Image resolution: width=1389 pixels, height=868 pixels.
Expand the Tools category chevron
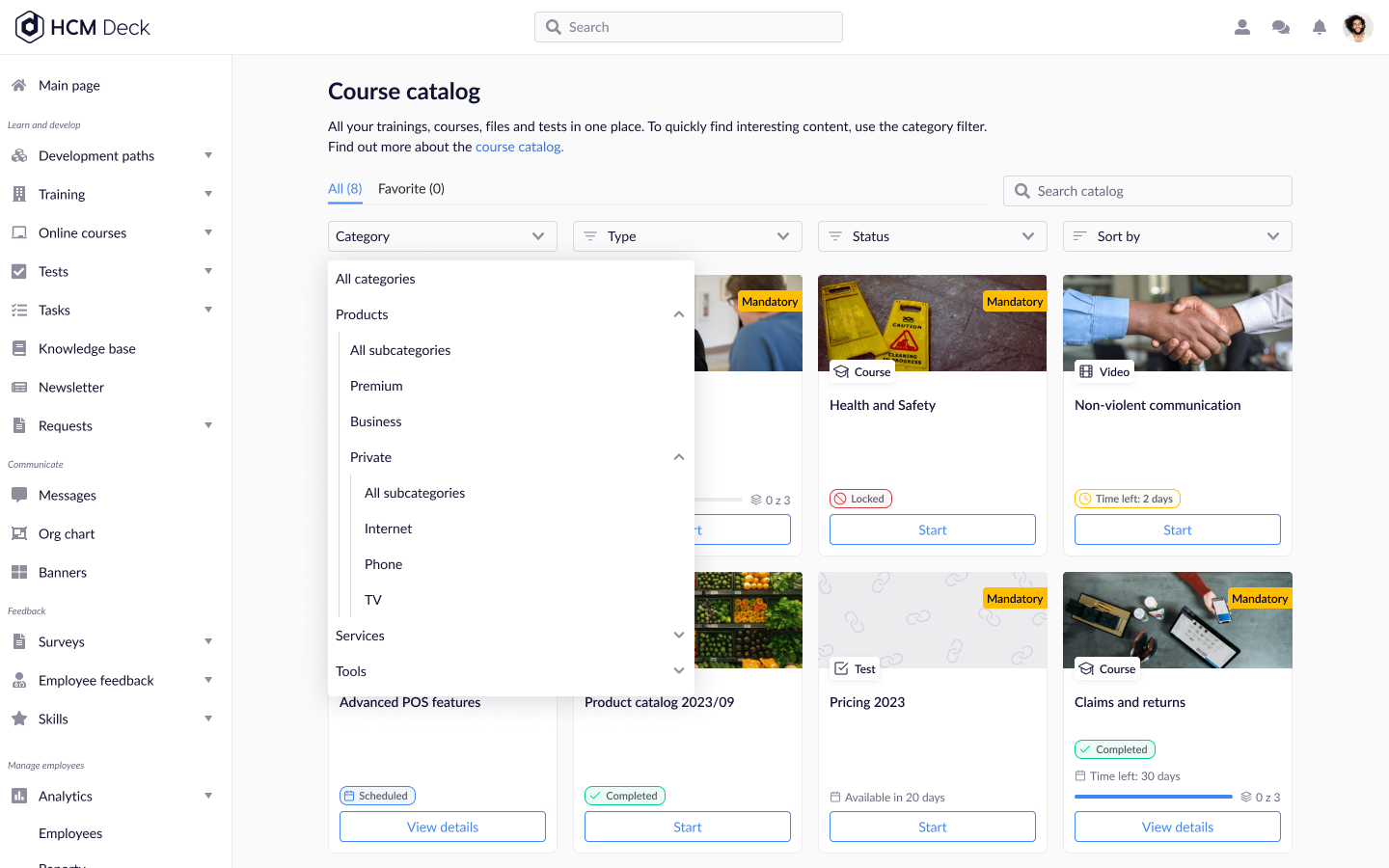pos(679,671)
